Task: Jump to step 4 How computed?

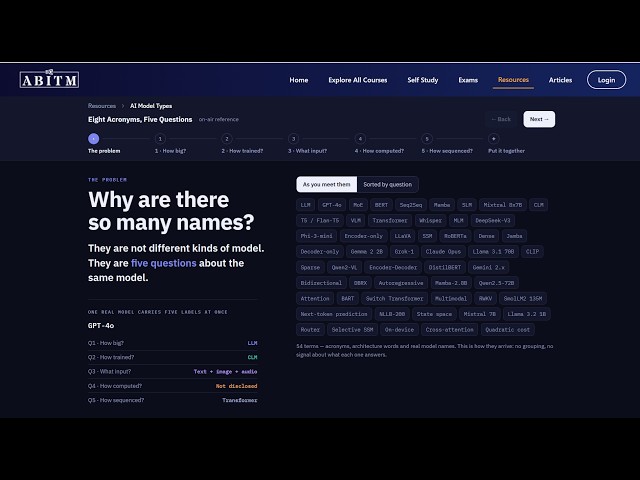Action: click(360, 139)
